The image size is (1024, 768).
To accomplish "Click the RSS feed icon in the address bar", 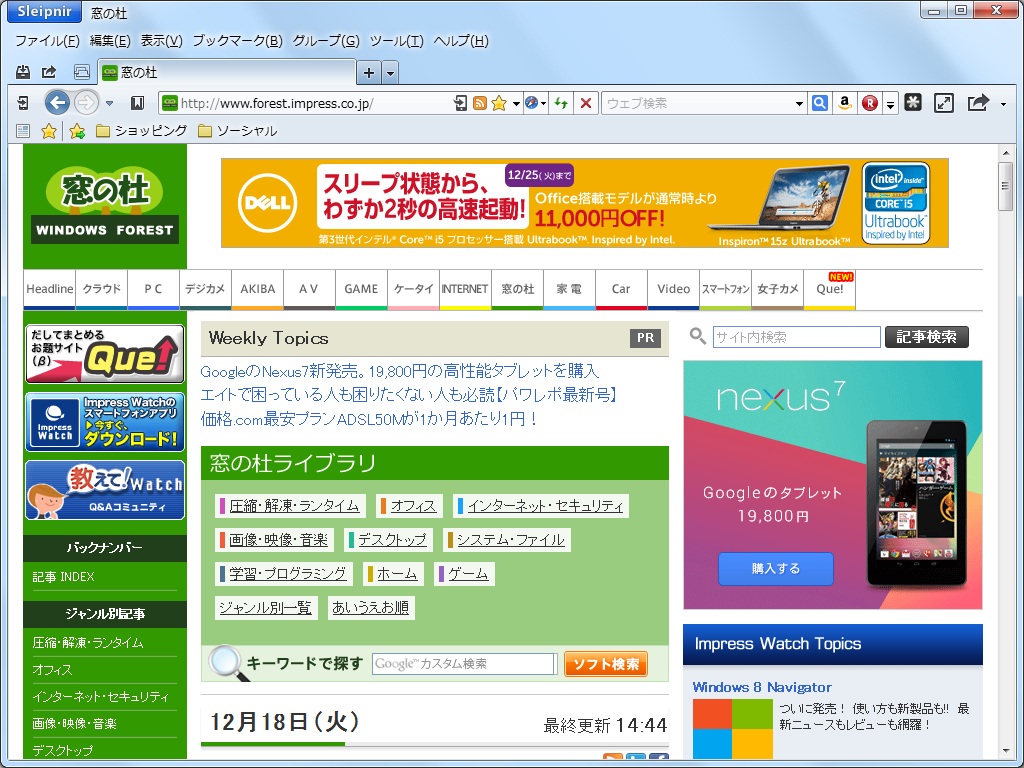I will 481,103.
